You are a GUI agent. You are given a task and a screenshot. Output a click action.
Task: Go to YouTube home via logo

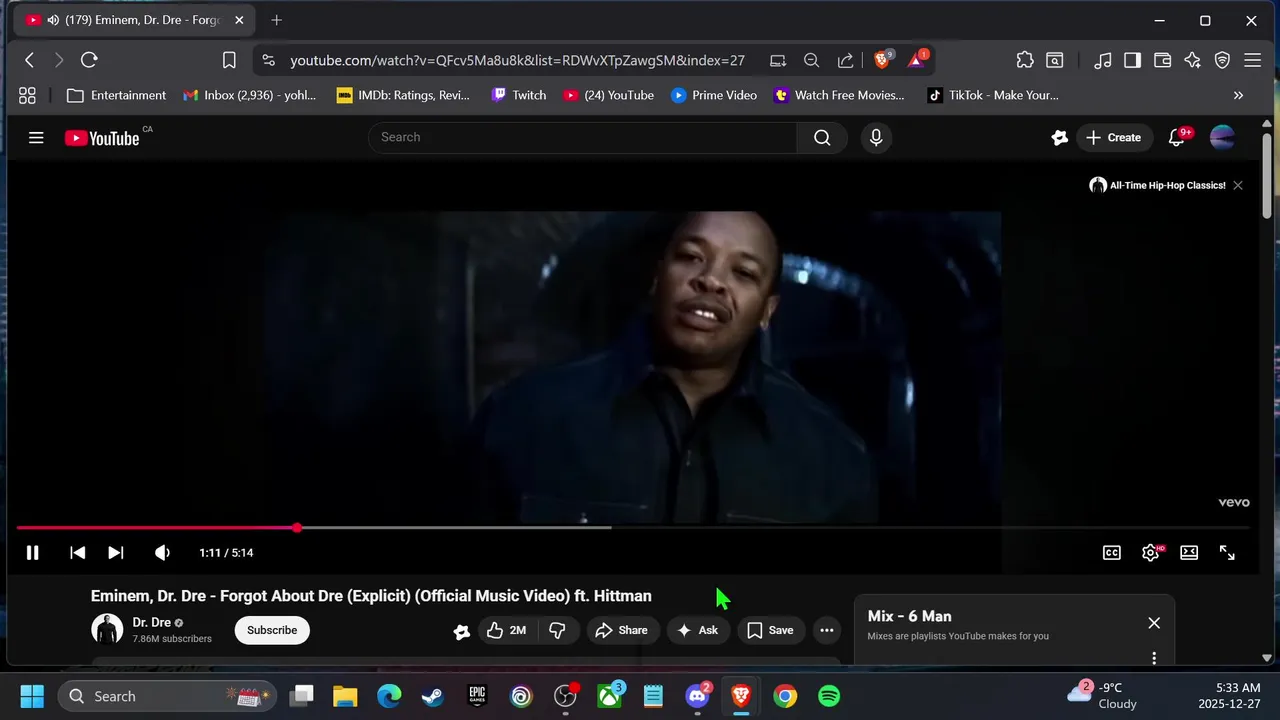(102, 138)
